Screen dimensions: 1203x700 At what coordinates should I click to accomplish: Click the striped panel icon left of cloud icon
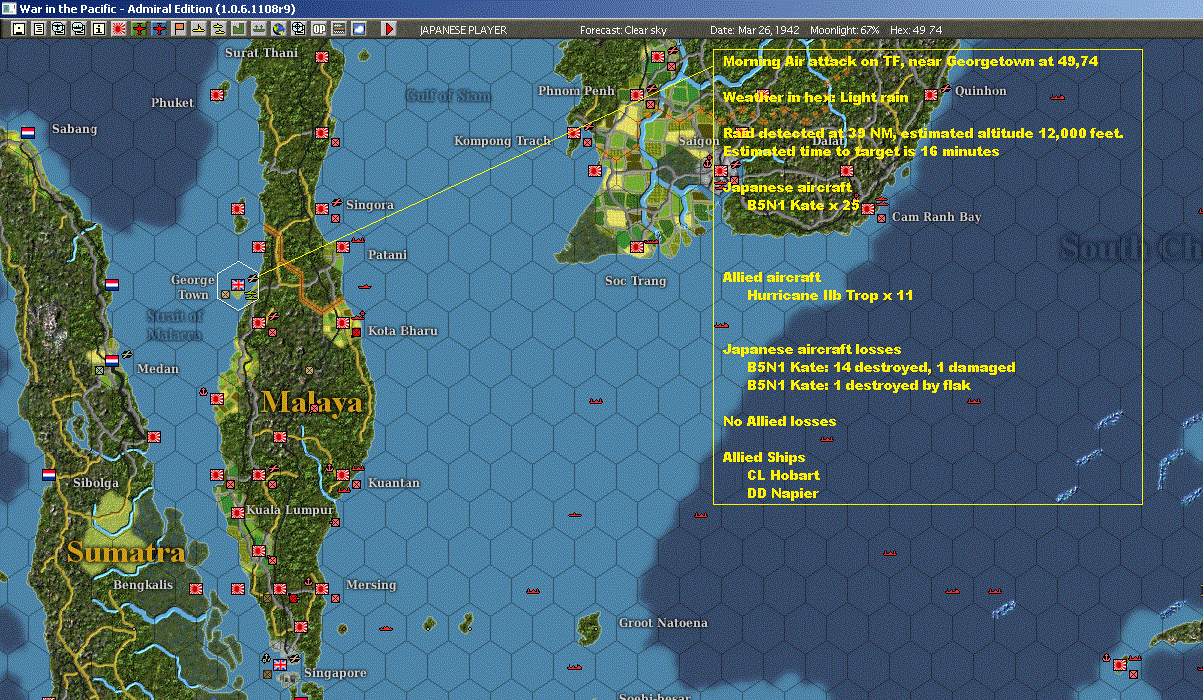(x=339, y=29)
